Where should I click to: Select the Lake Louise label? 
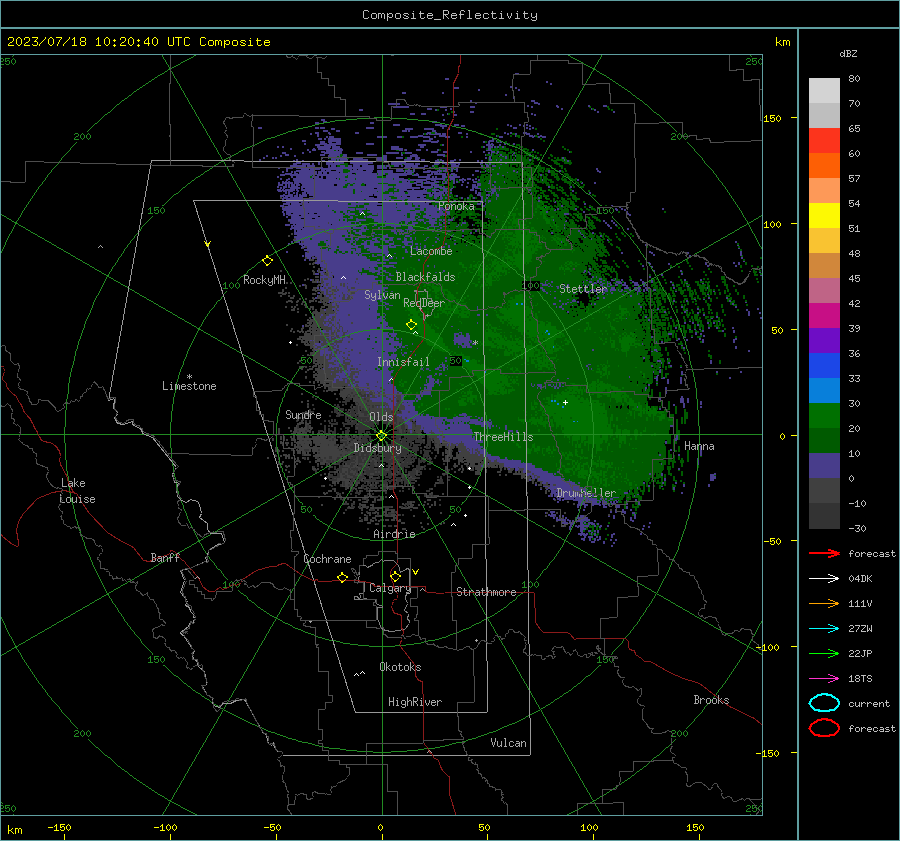[x=77, y=491]
